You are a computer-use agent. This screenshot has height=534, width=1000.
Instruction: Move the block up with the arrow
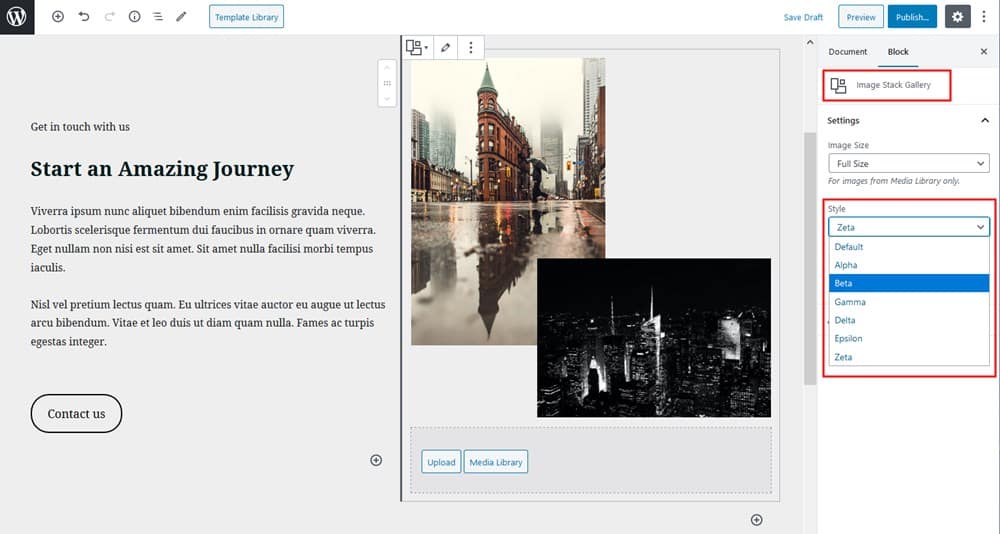(x=387, y=68)
